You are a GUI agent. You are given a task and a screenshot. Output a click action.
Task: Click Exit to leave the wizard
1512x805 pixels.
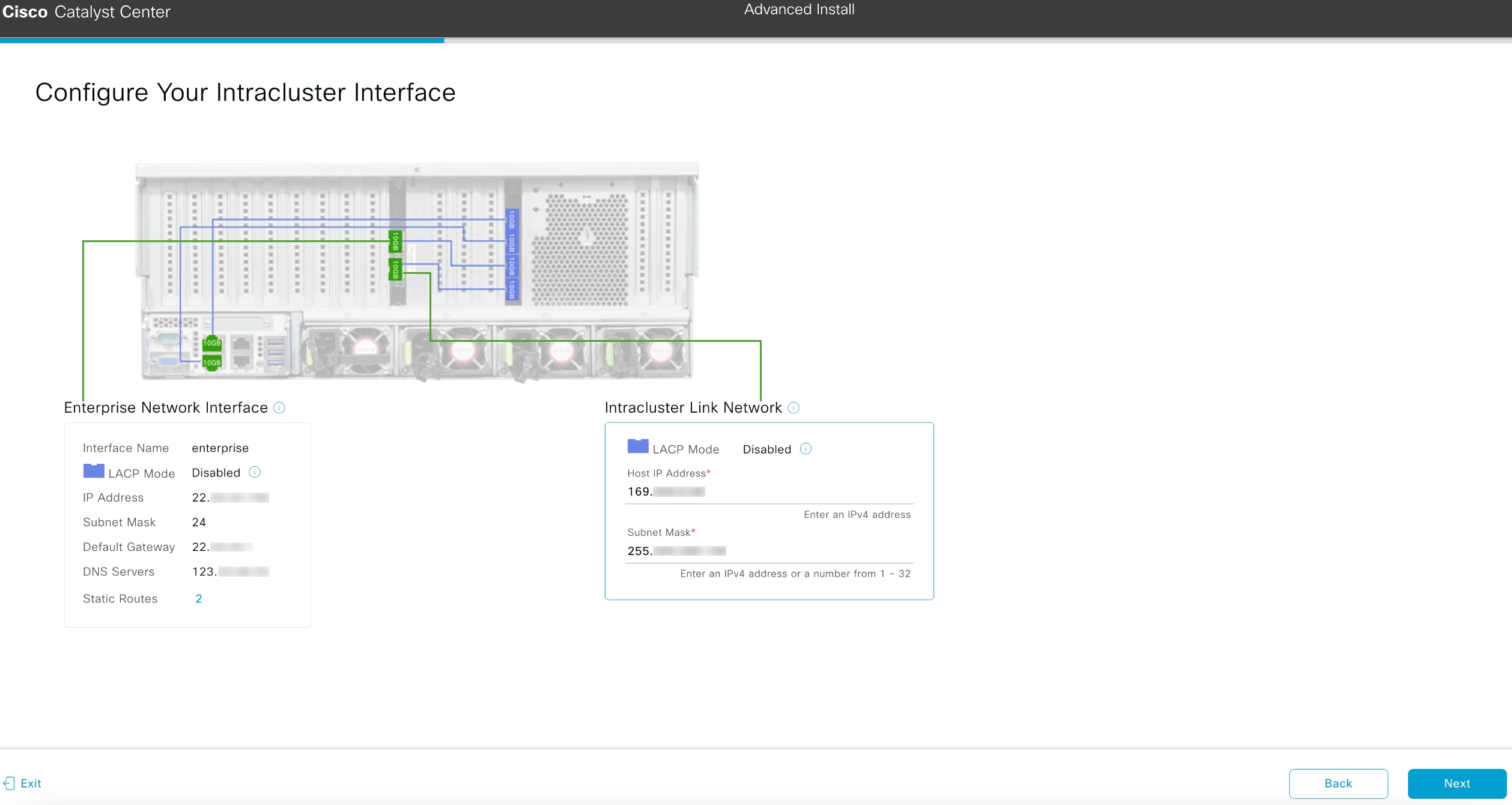pyautogui.click(x=30, y=783)
